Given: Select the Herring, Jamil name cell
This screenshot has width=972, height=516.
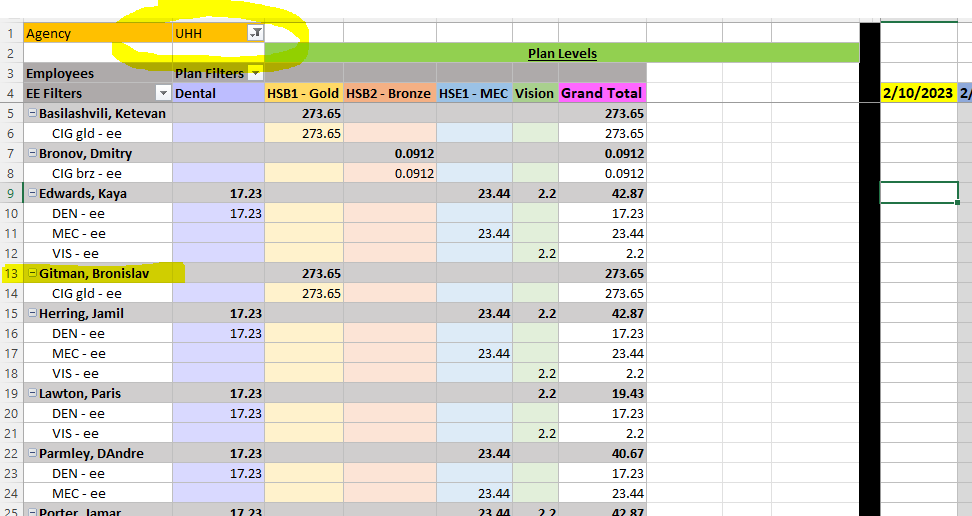Looking at the screenshot, I should tap(98, 313).
